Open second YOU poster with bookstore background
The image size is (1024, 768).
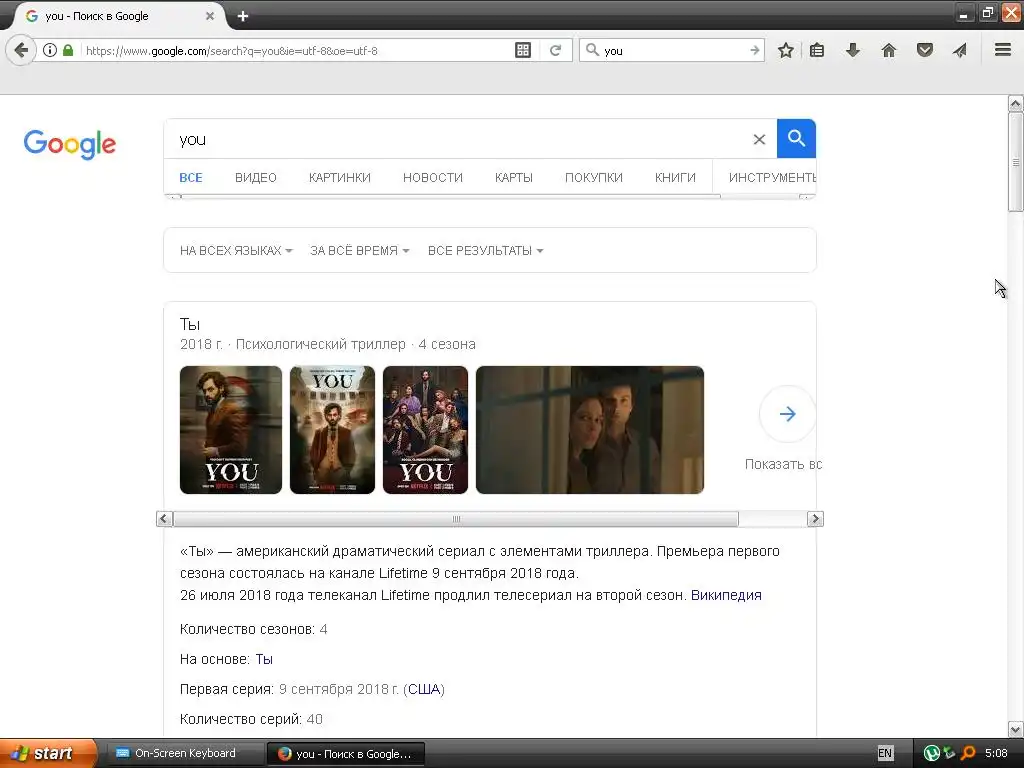332,430
